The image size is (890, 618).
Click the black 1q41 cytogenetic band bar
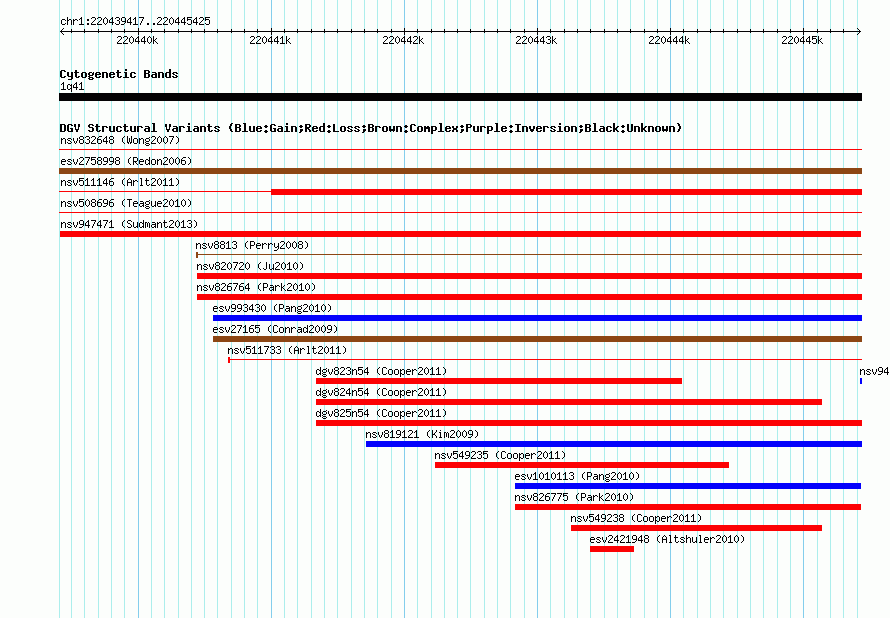click(460, 97)
